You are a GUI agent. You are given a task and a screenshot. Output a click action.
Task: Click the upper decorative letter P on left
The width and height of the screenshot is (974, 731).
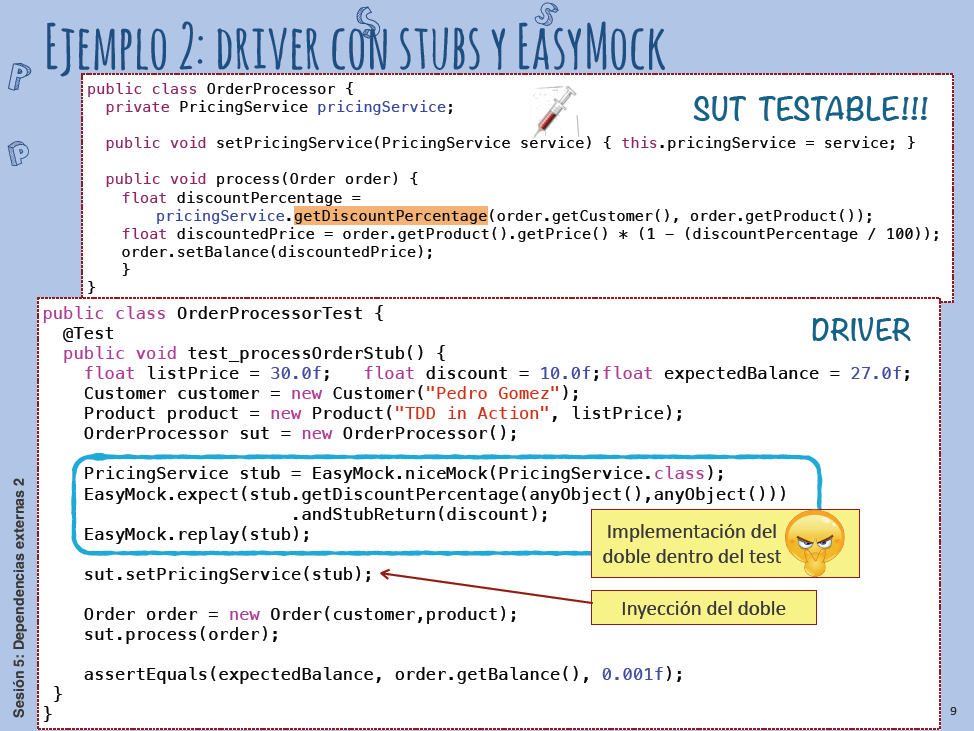pyautogui.click(x=17, y=78)
